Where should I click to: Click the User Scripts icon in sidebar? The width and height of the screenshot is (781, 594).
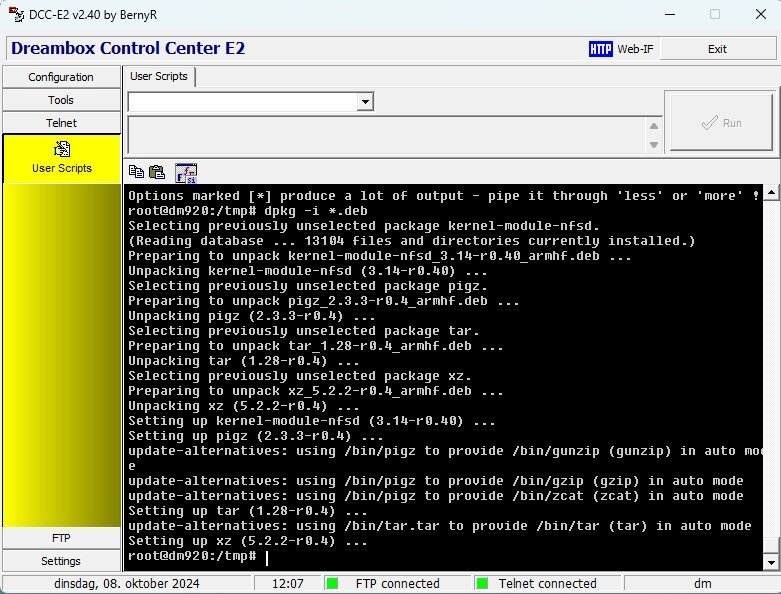[x=61, y=149]
